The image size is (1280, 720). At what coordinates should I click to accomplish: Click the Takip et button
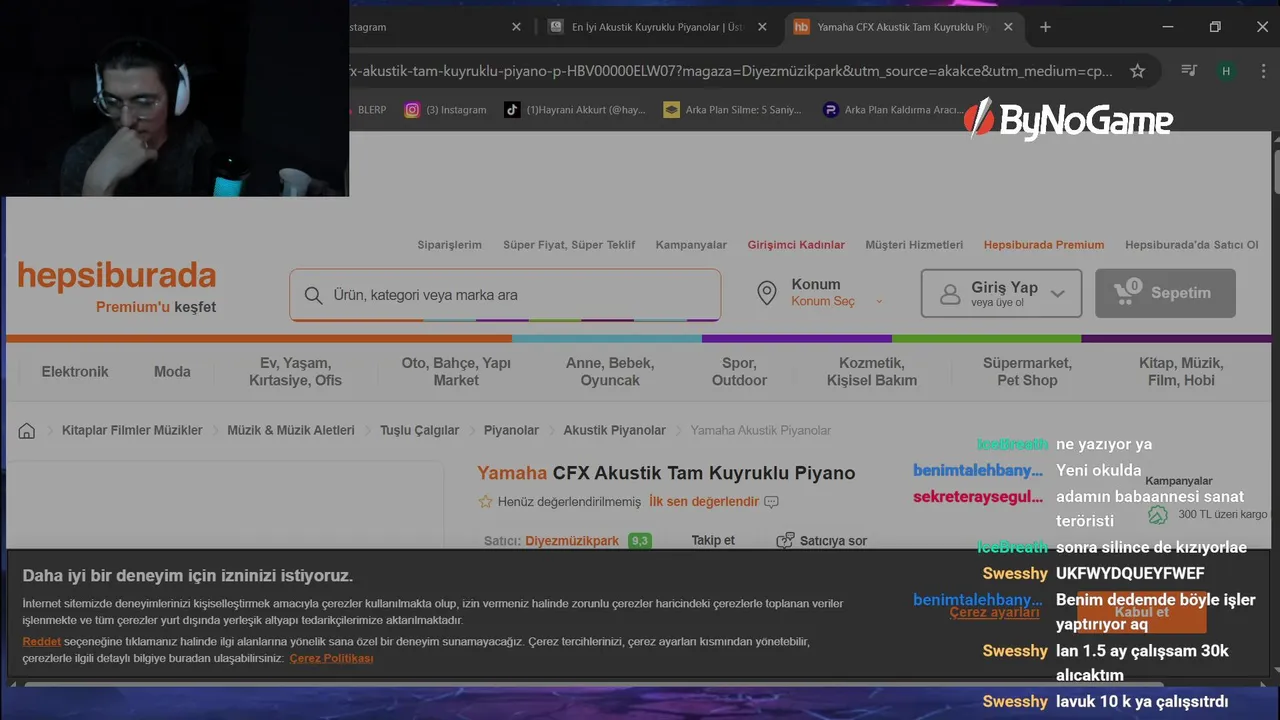tap(713, 540)
